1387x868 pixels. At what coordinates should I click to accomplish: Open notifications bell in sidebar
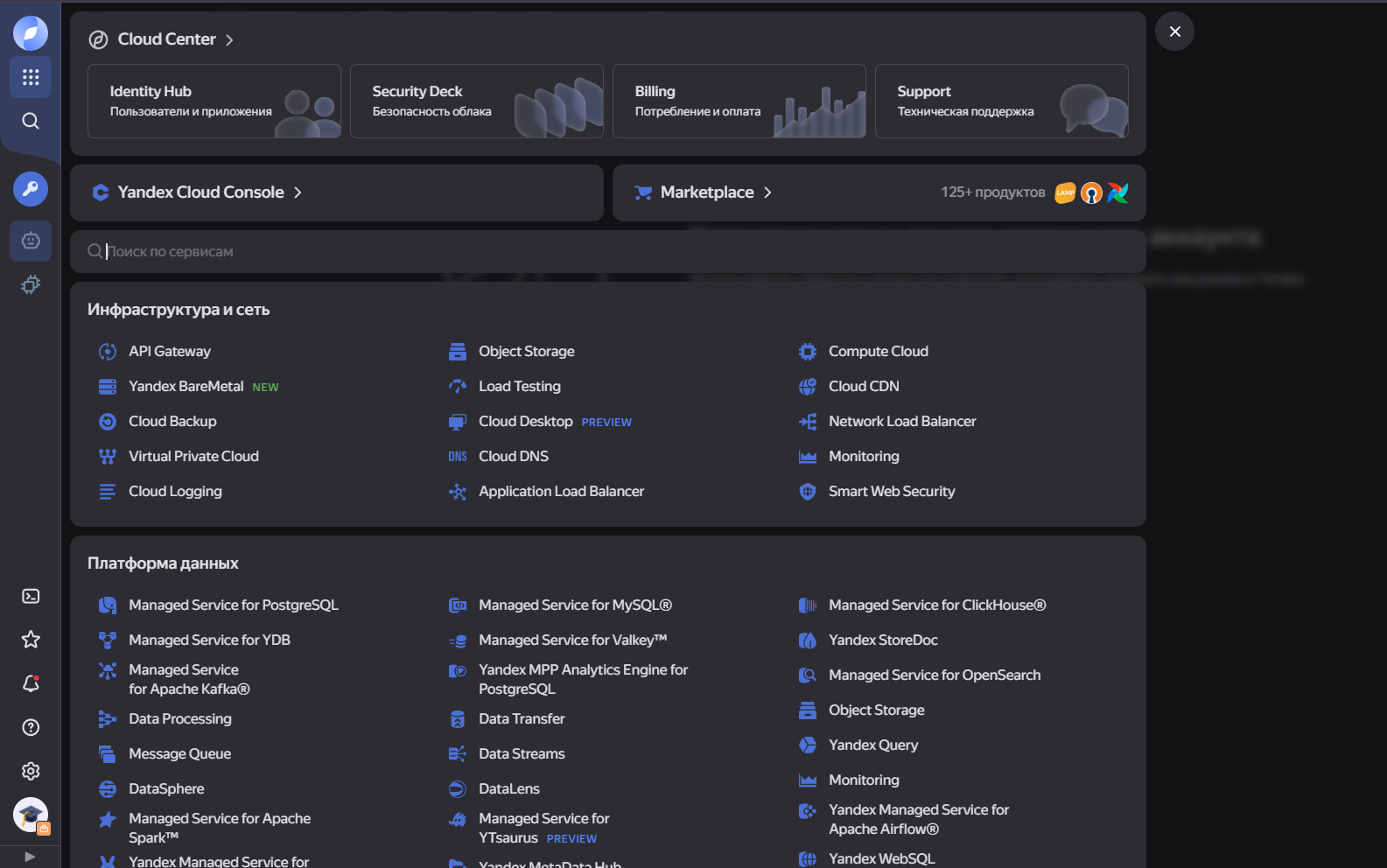[31, 683]
